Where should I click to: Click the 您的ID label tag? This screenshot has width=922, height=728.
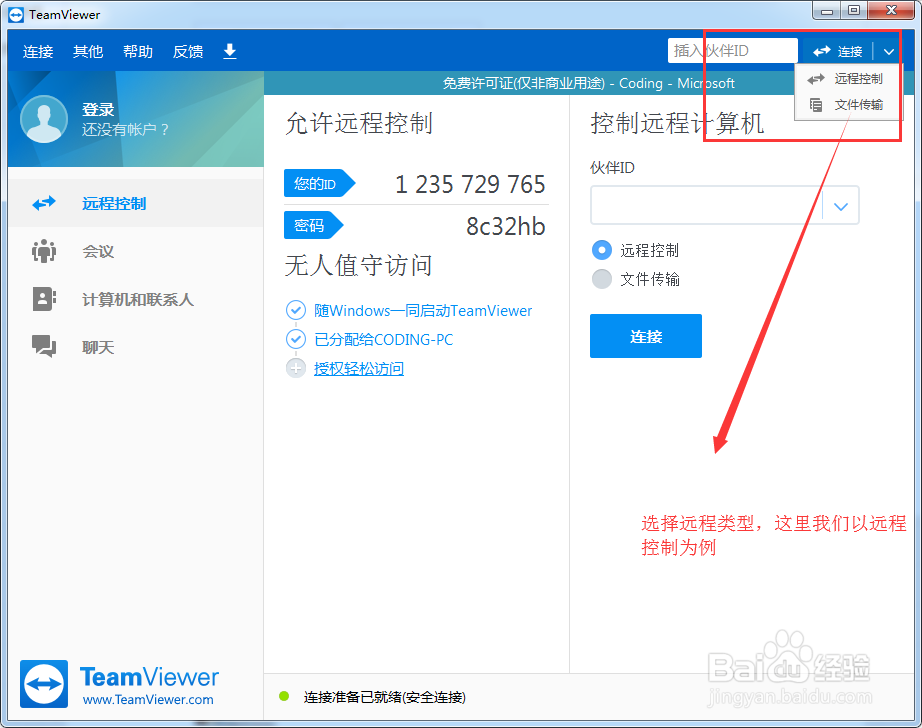(x=319, y=183)
